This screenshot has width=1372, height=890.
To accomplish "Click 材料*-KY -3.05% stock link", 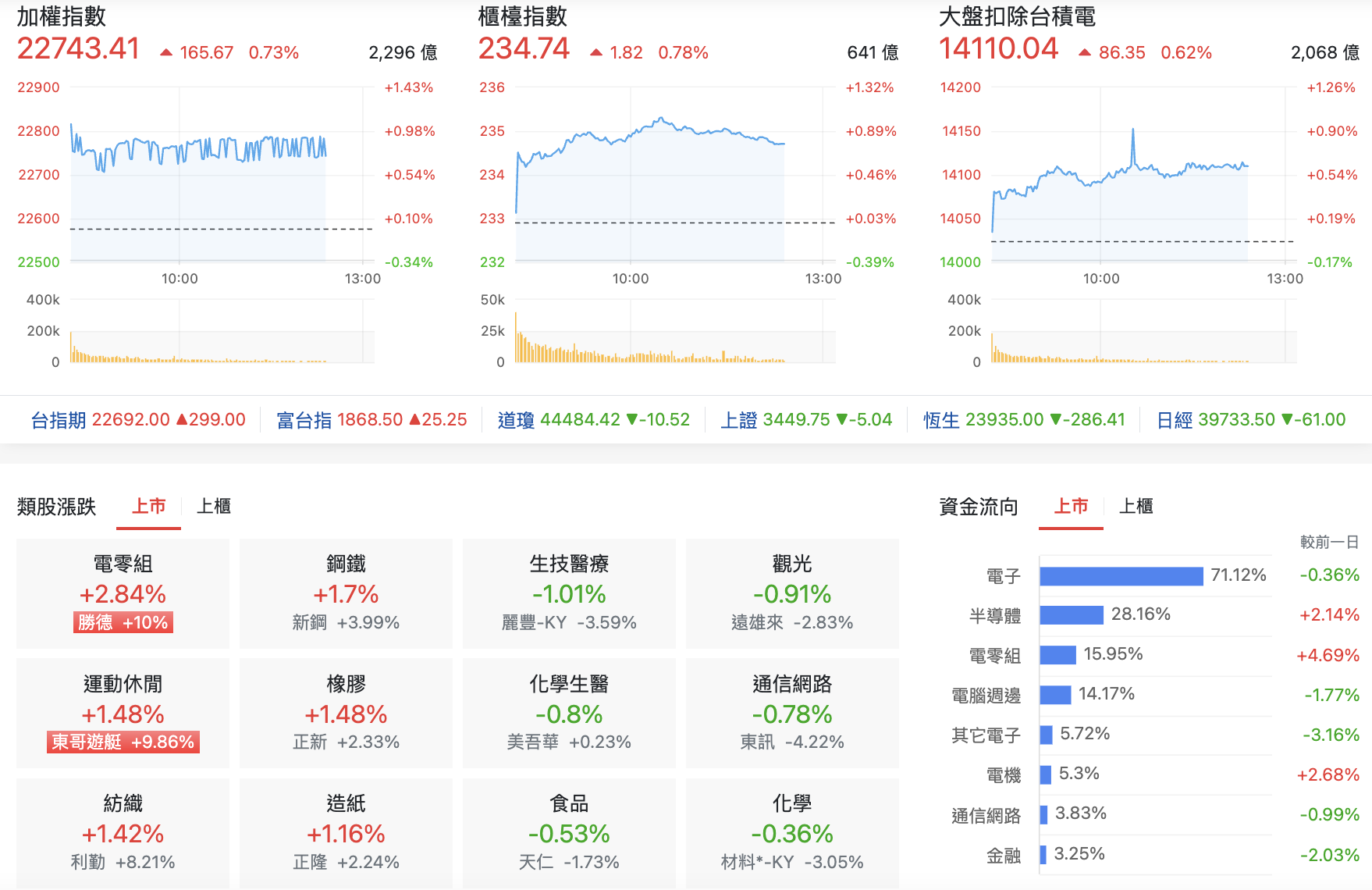I will tap(792, 862).
